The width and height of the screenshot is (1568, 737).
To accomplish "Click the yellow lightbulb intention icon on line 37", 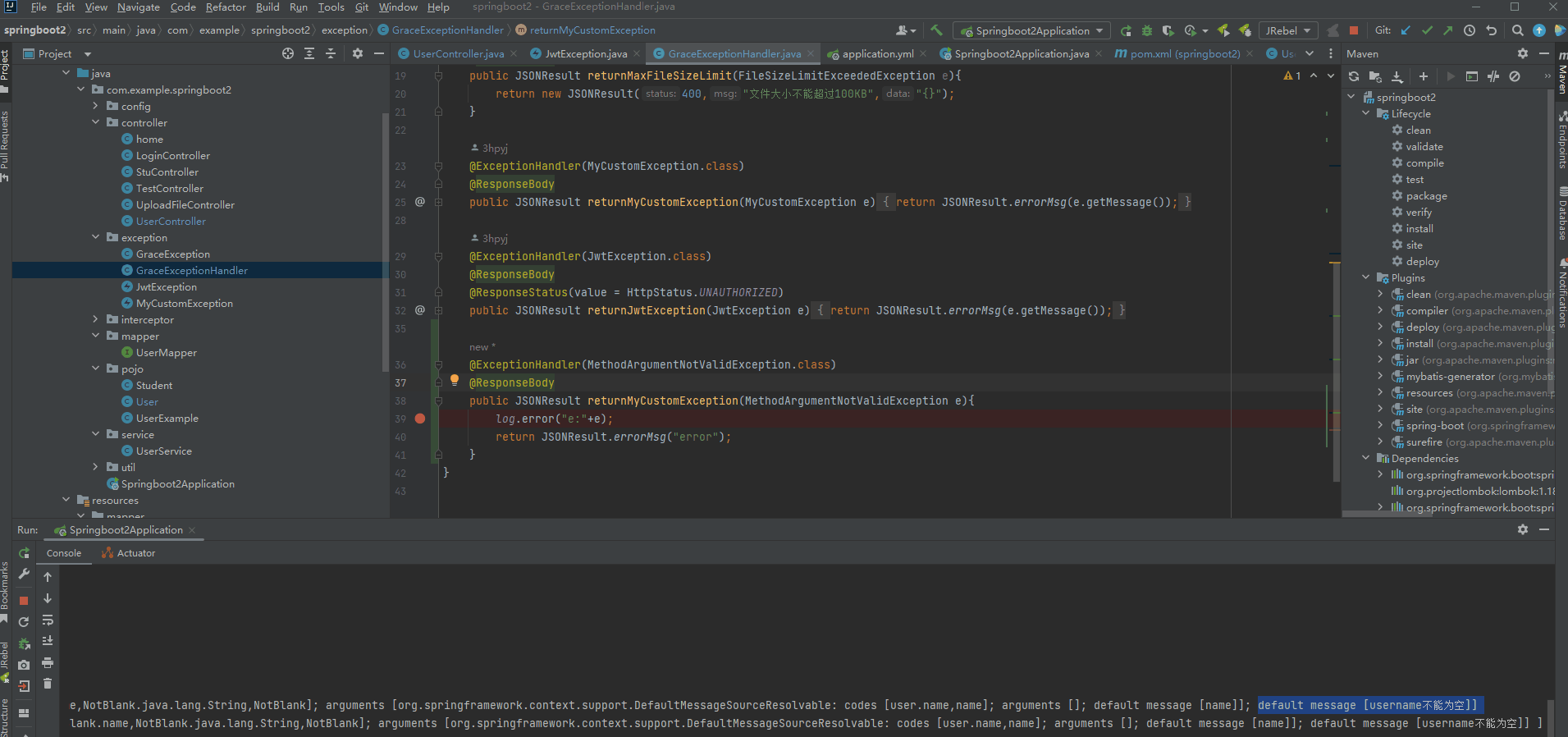I will pyautogui.click(x=455, y=381).
